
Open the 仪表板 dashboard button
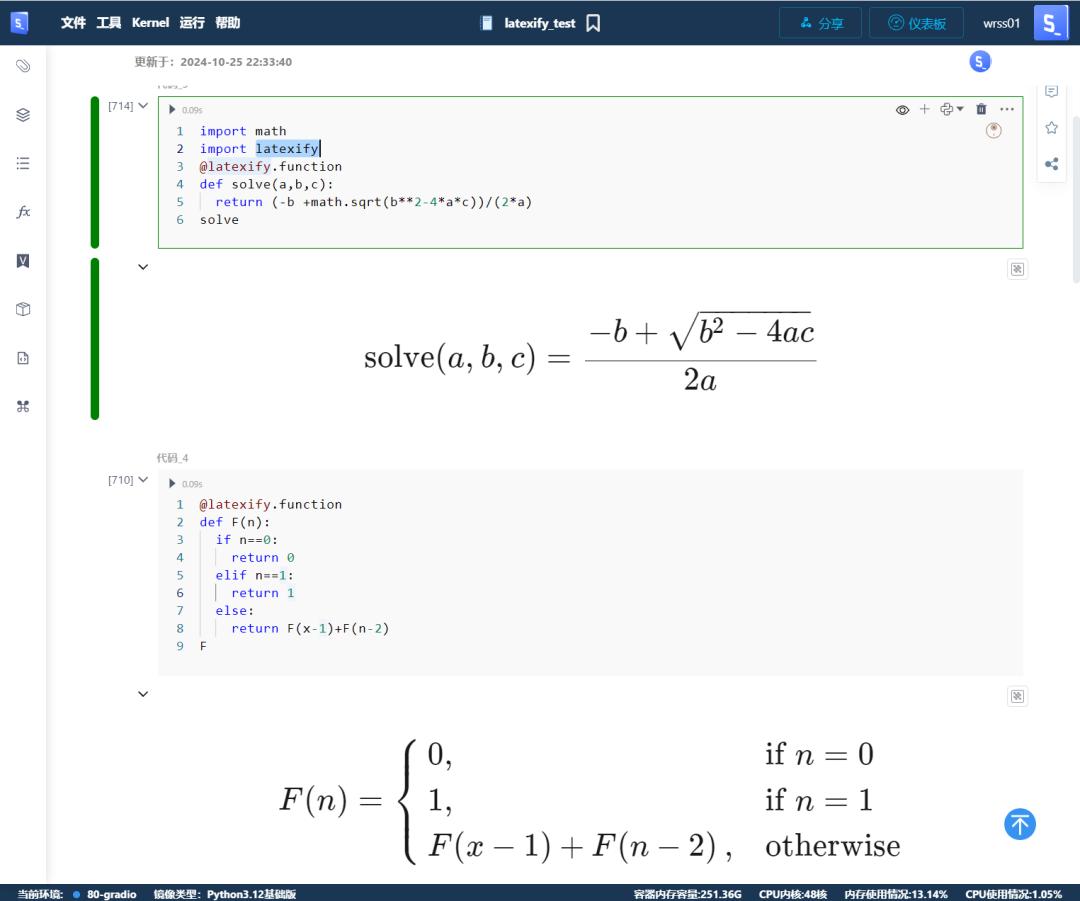coord(915,22)
